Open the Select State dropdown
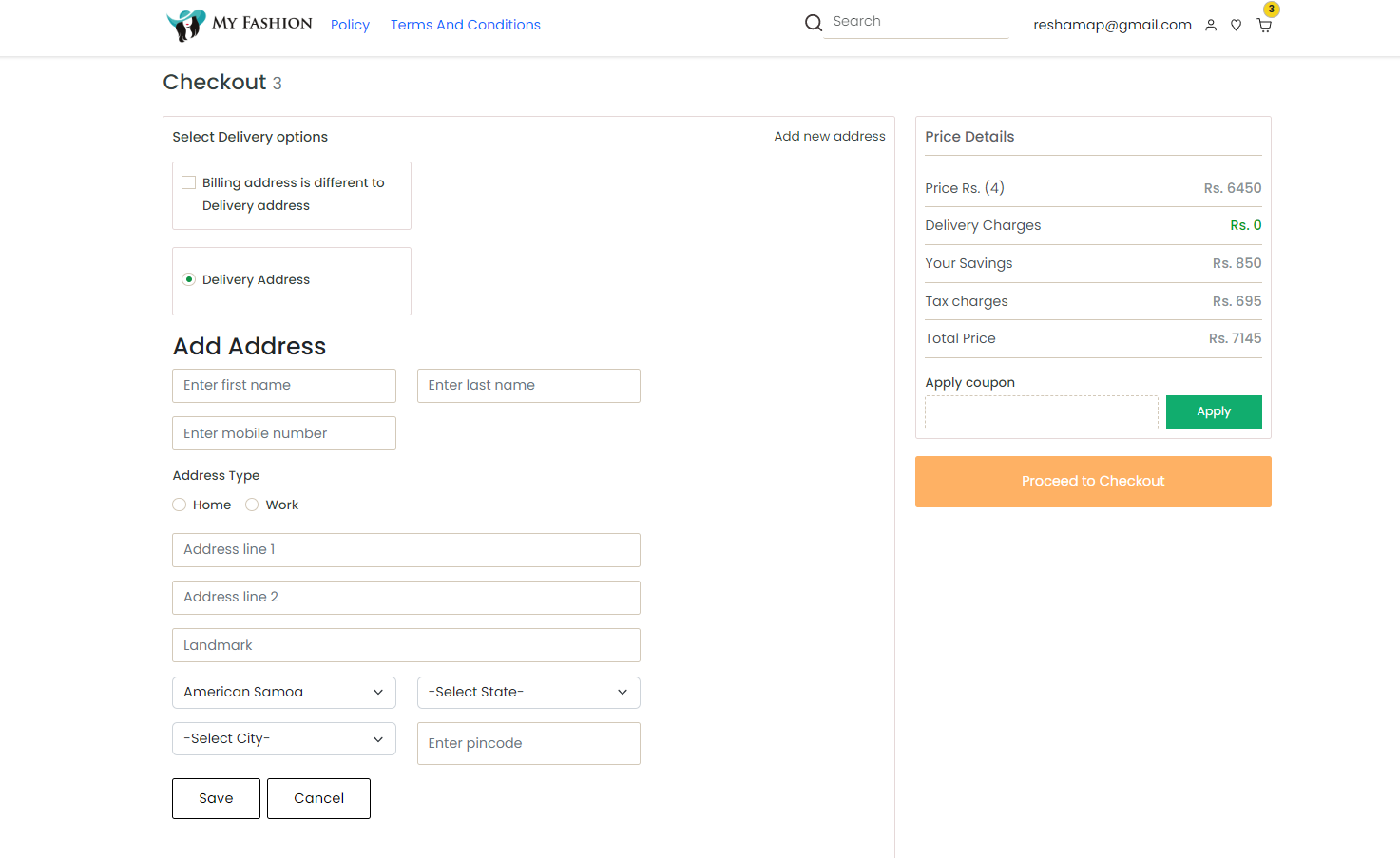Viewport: 1400px width, 858px height. pyautogui.click(x=528, y=693)
